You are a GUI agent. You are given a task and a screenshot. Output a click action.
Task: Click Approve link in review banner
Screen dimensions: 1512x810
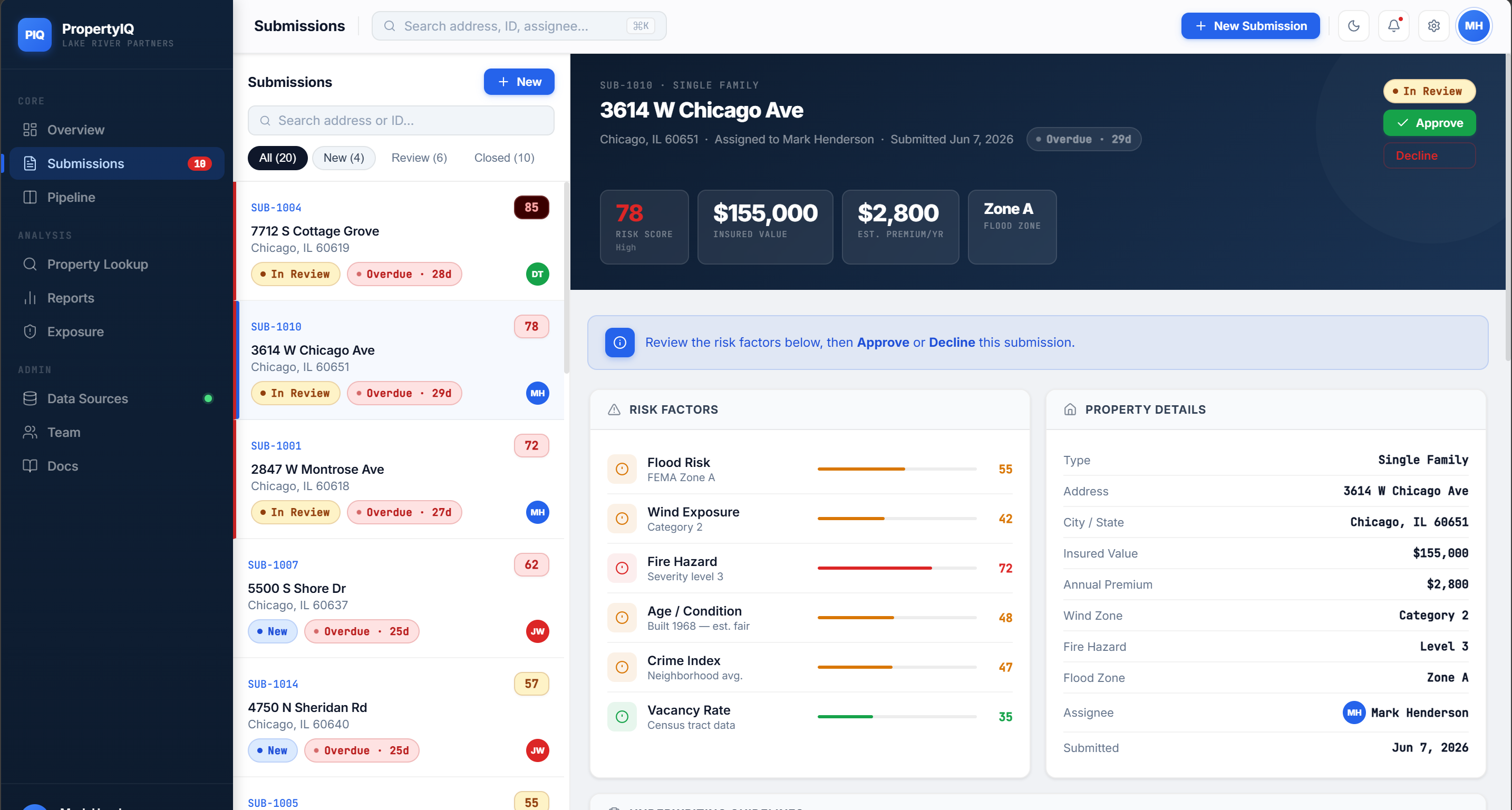[883, 343]
